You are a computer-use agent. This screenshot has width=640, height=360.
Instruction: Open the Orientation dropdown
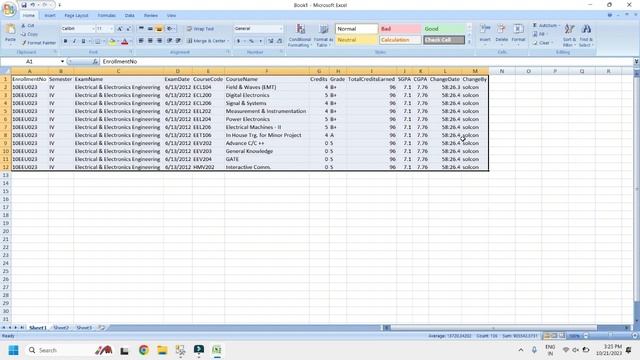170,29
